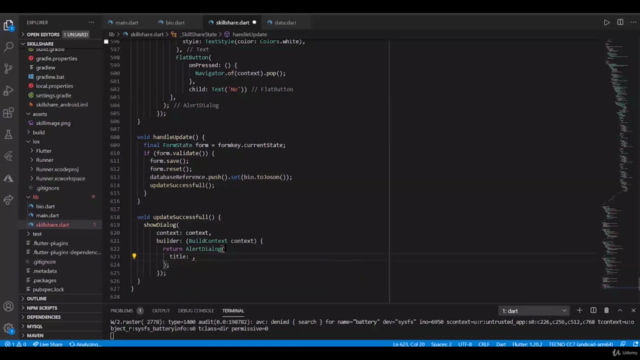Maximize the panel with the up chevron
640x360 pixels.
point(620,311)
